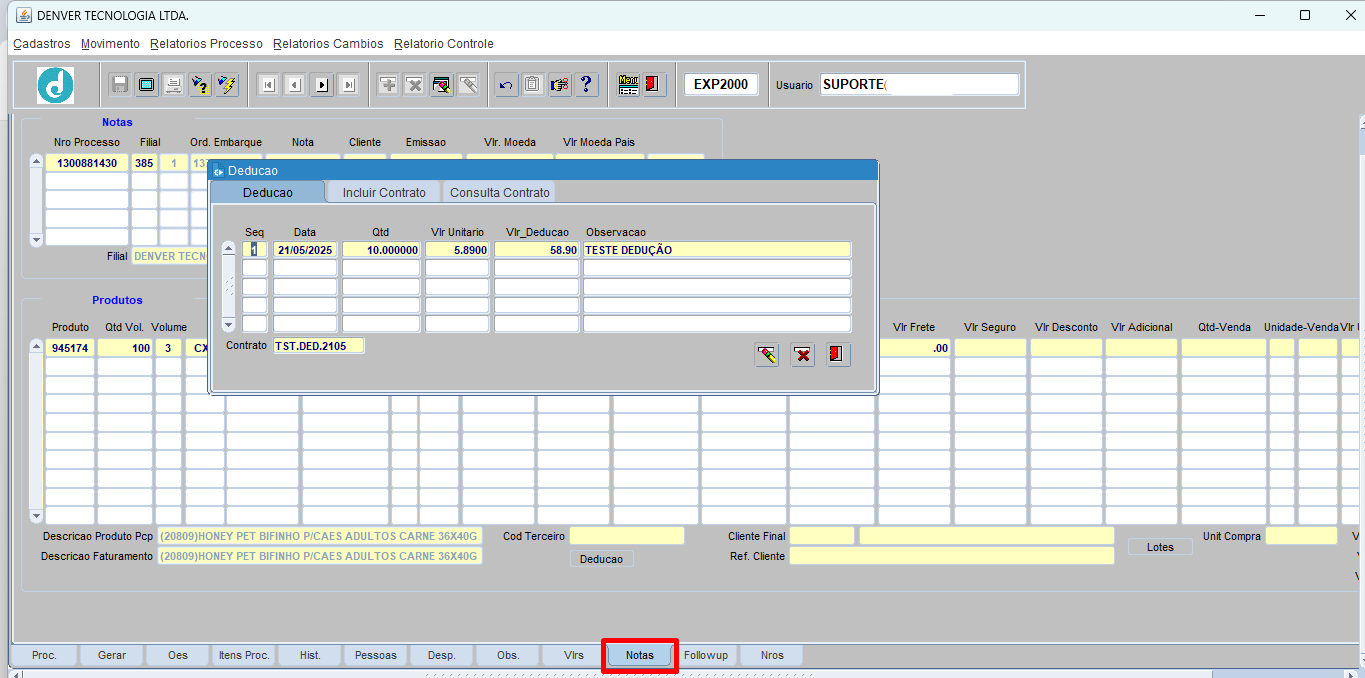Click the Deducao button below Cod Terceiro
Screen dimensions: 1365x678
point(602,559)
